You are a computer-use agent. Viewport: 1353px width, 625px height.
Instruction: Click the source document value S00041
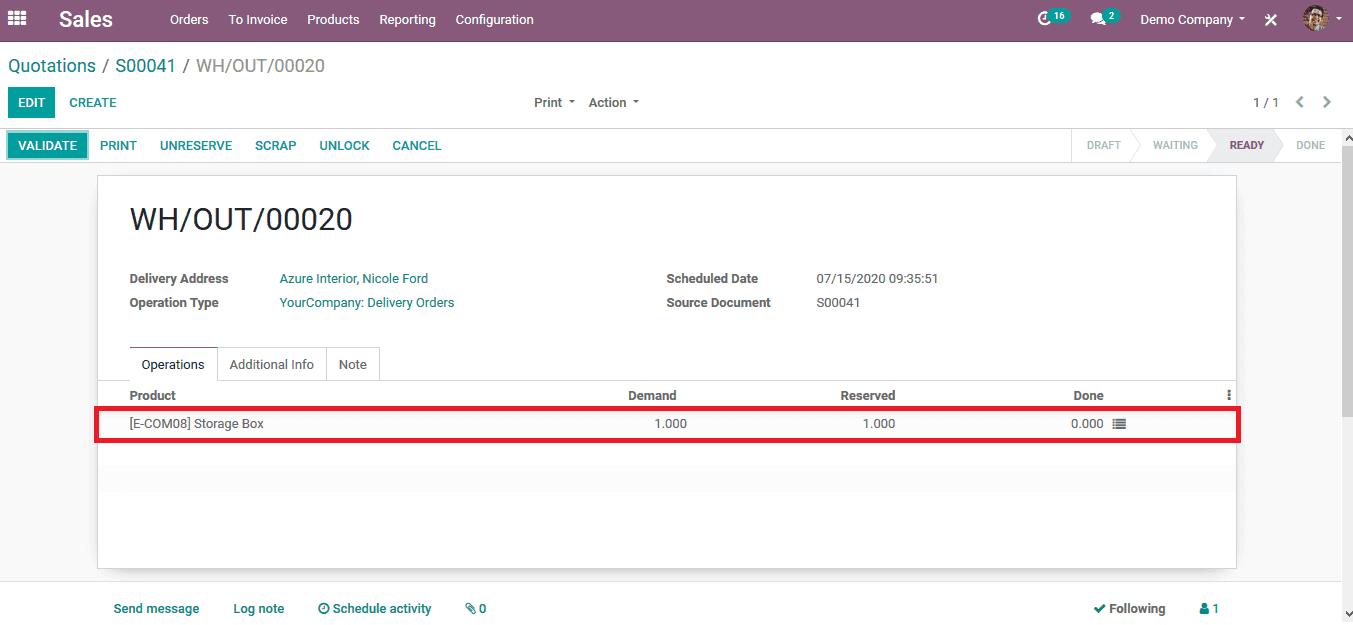[838, 303]
